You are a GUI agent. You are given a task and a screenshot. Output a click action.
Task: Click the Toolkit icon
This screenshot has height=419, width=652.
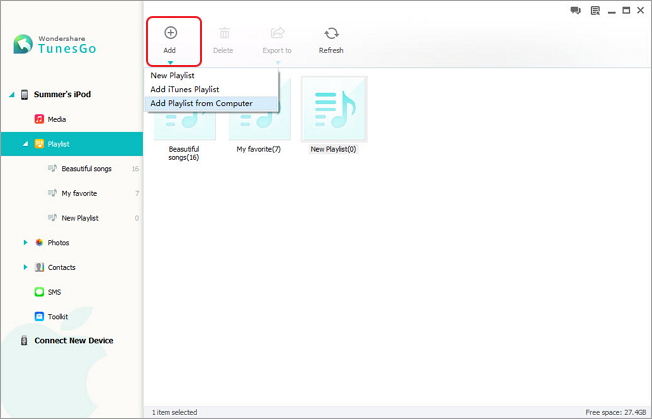point(39,316)
